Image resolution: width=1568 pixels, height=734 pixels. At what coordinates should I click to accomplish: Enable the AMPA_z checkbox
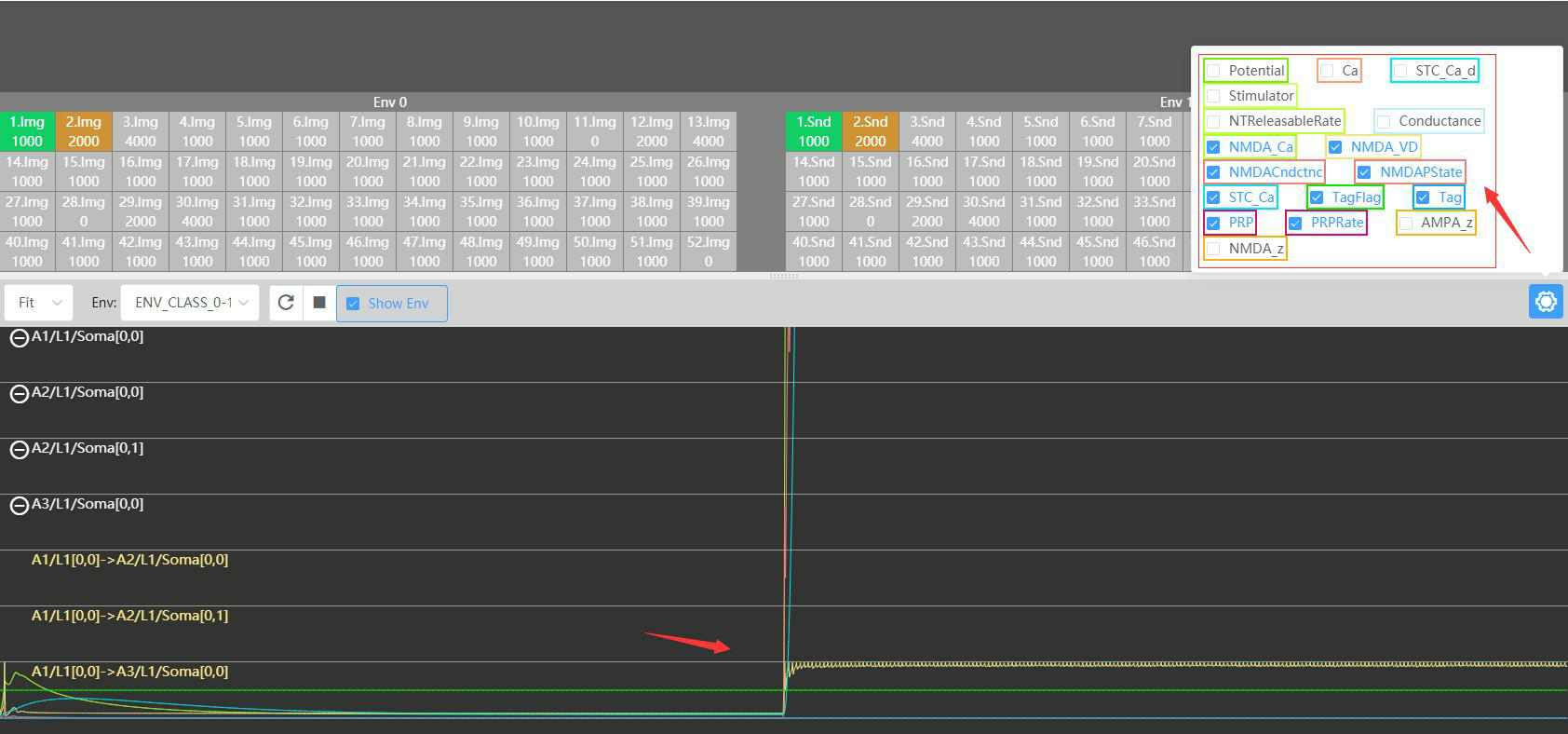pos(1406,223)
